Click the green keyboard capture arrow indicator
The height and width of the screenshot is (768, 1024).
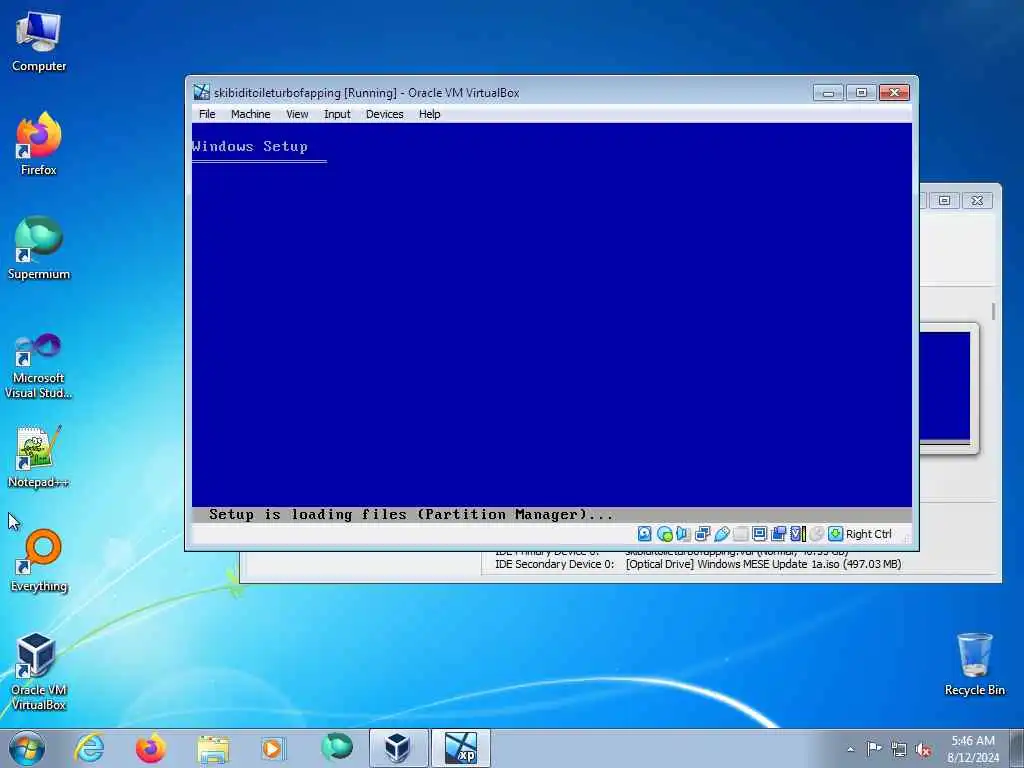click(835, 534)
